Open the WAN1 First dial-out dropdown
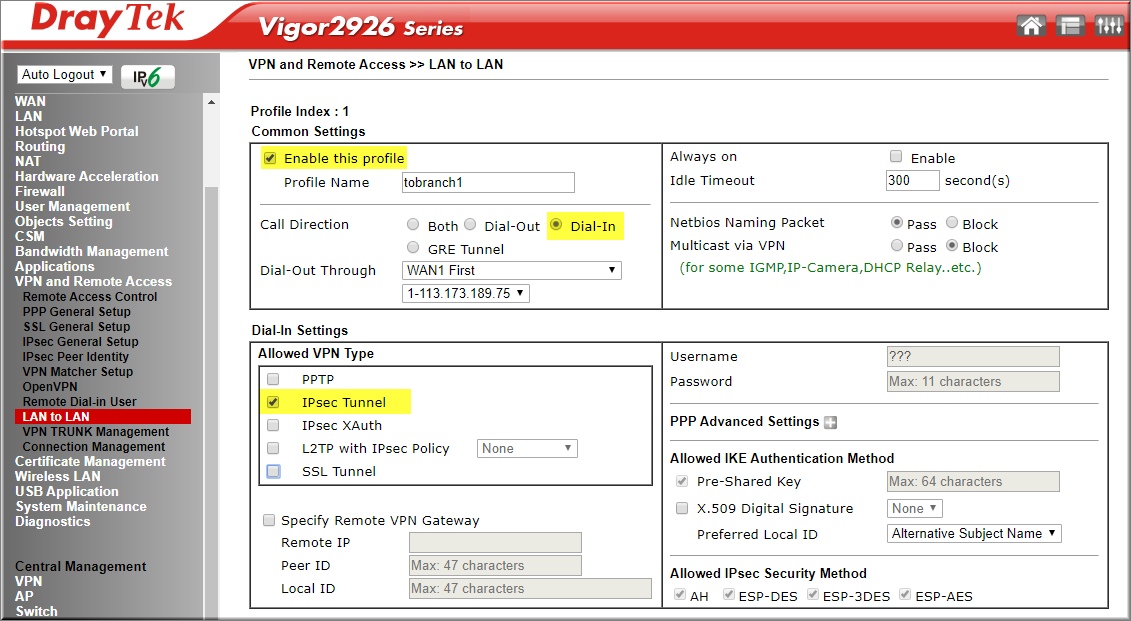1131x621 pixels. tap(511, 270)
